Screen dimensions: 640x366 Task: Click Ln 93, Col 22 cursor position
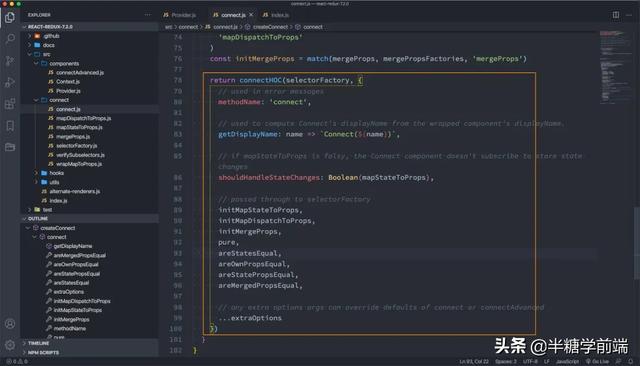(x=474, y=362)
